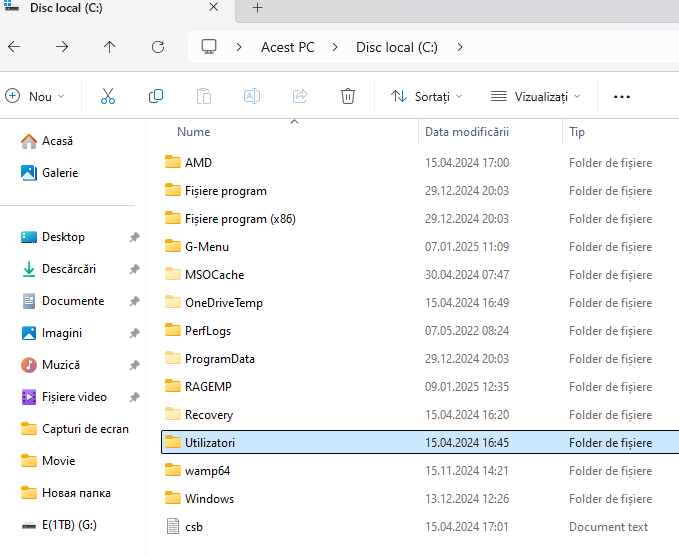This screenshot has height=557, width=679.
Task: Click the Refresh button
Action: pos(158,47)
